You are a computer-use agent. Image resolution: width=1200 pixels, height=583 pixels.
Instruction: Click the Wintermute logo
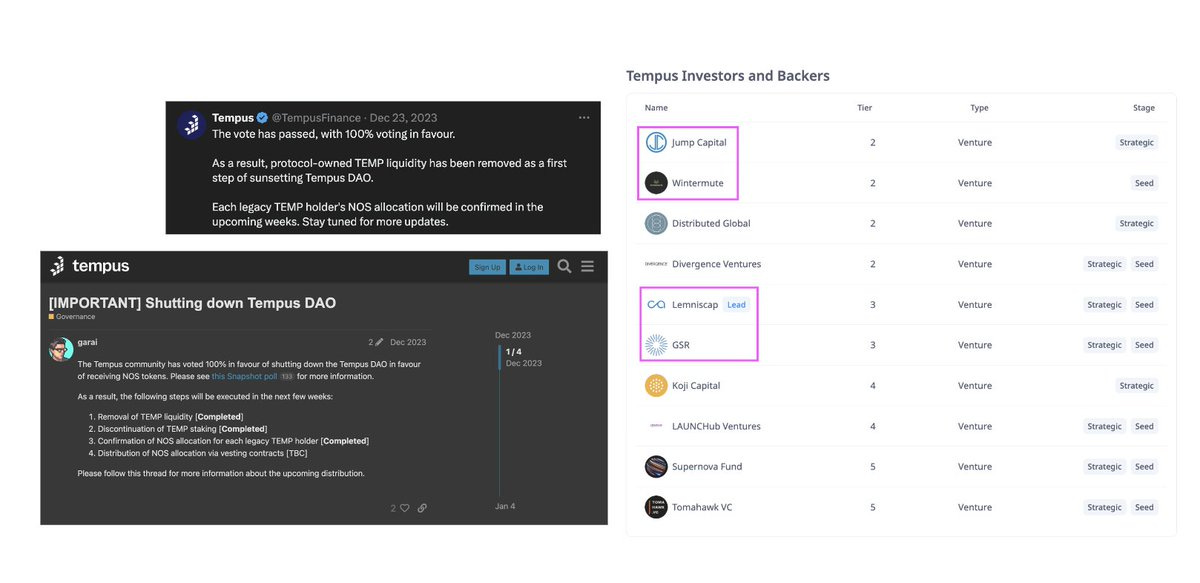tap(656, 183)
